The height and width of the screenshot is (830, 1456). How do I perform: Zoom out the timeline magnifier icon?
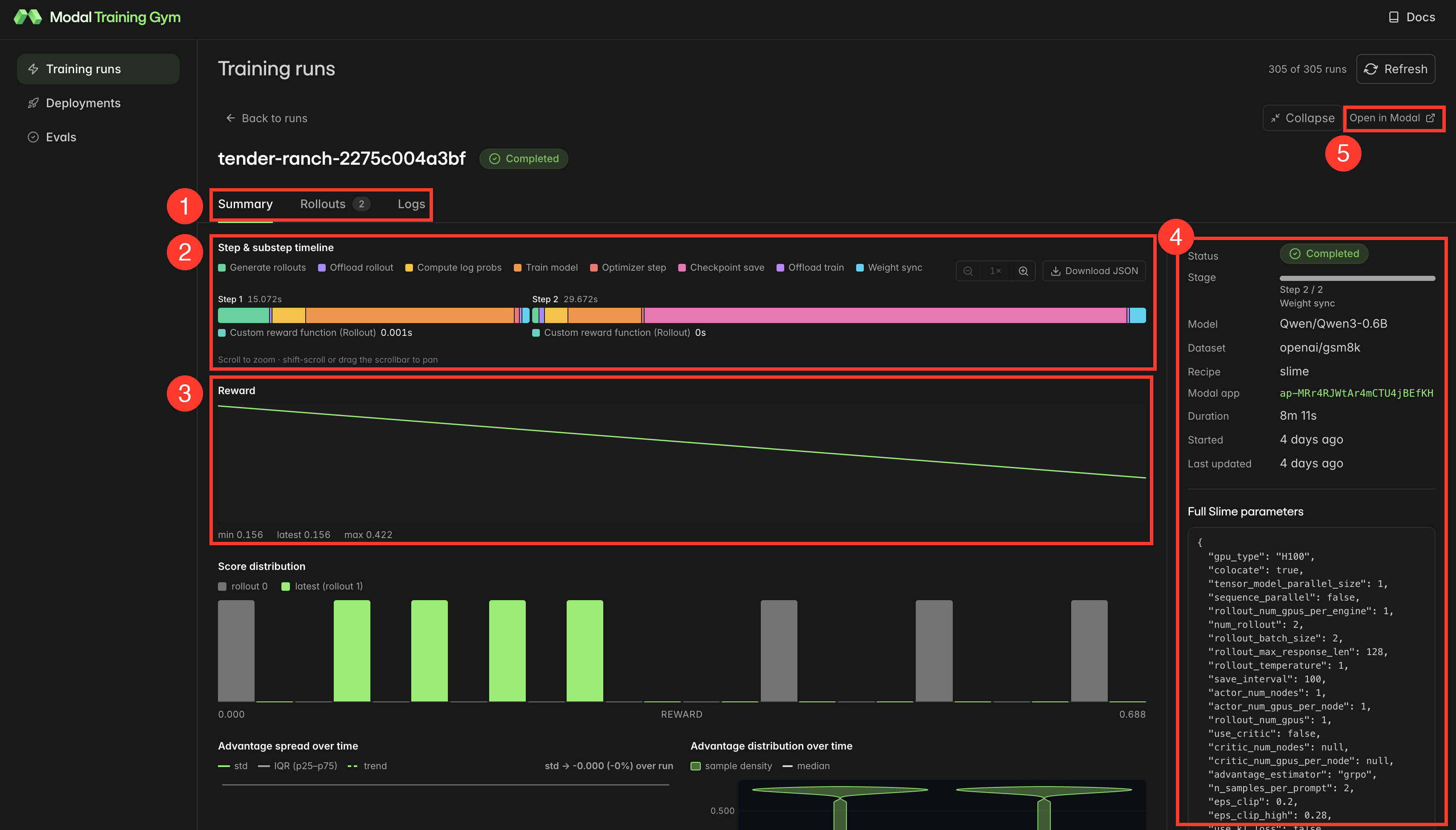(968, 271)
